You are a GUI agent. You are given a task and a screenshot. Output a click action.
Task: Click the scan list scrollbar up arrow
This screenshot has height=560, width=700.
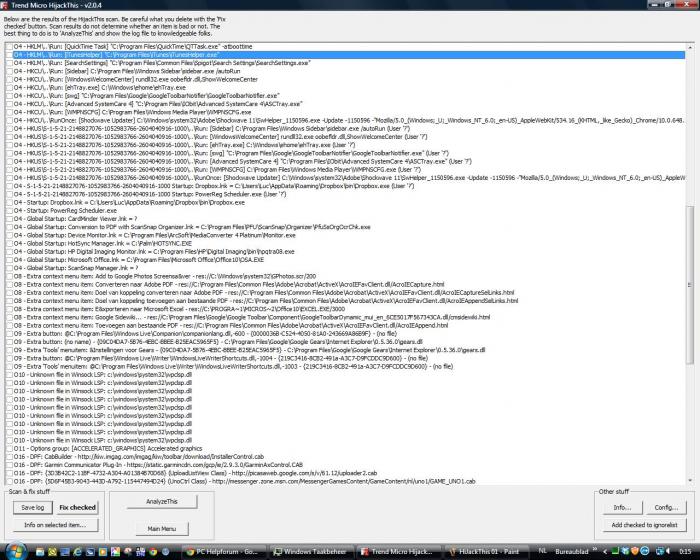click(690, 47)
